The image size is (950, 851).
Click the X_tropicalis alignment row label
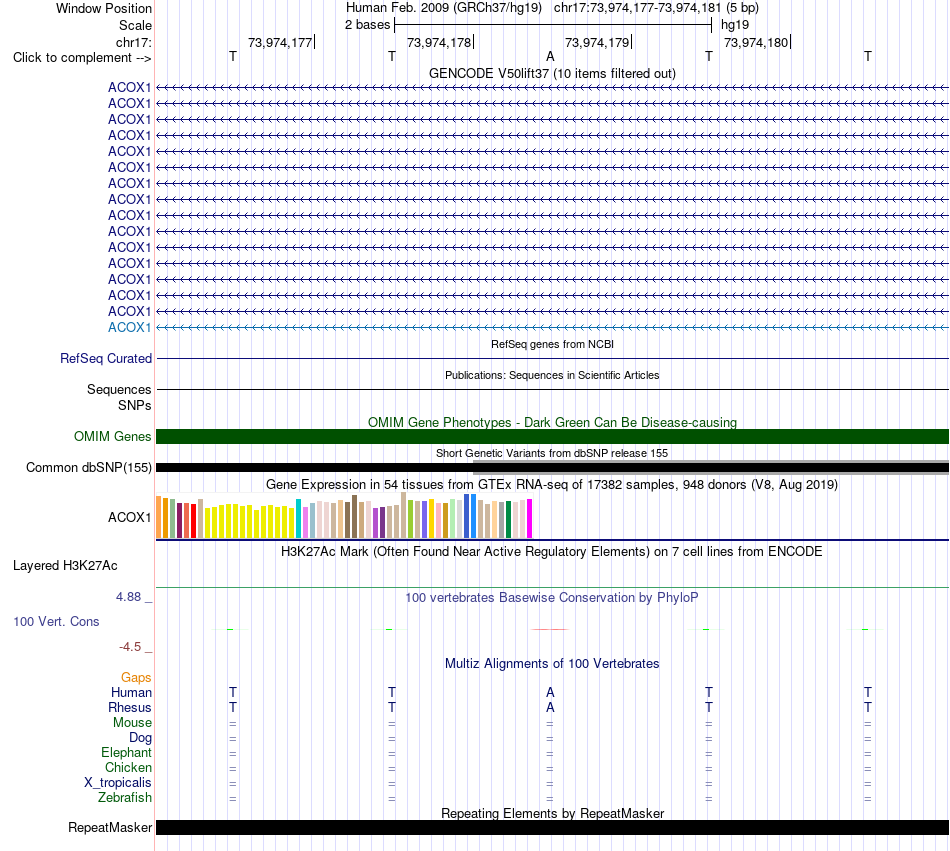(118, 783)
